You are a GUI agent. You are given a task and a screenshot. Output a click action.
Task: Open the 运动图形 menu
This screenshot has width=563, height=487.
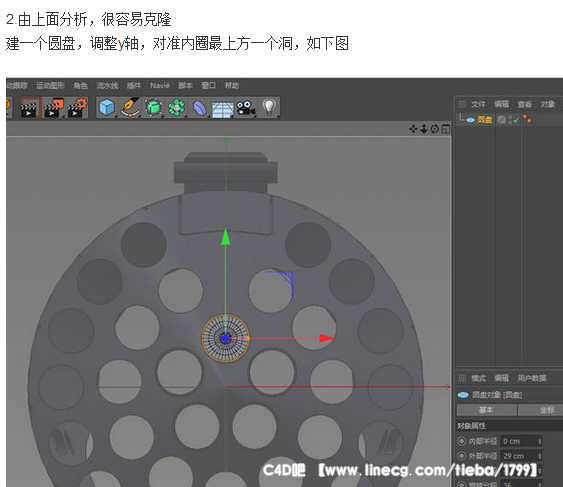(x=50, y=85)
